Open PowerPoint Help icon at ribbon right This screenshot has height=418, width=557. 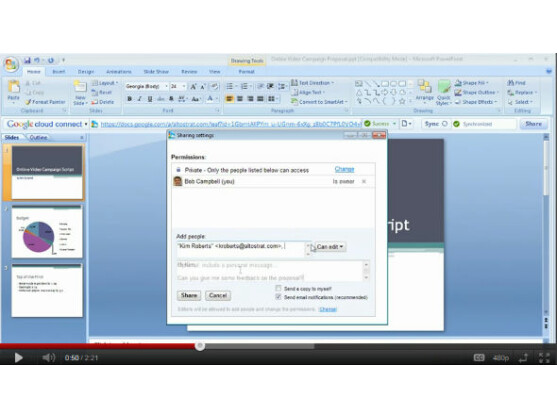[549, 71]
